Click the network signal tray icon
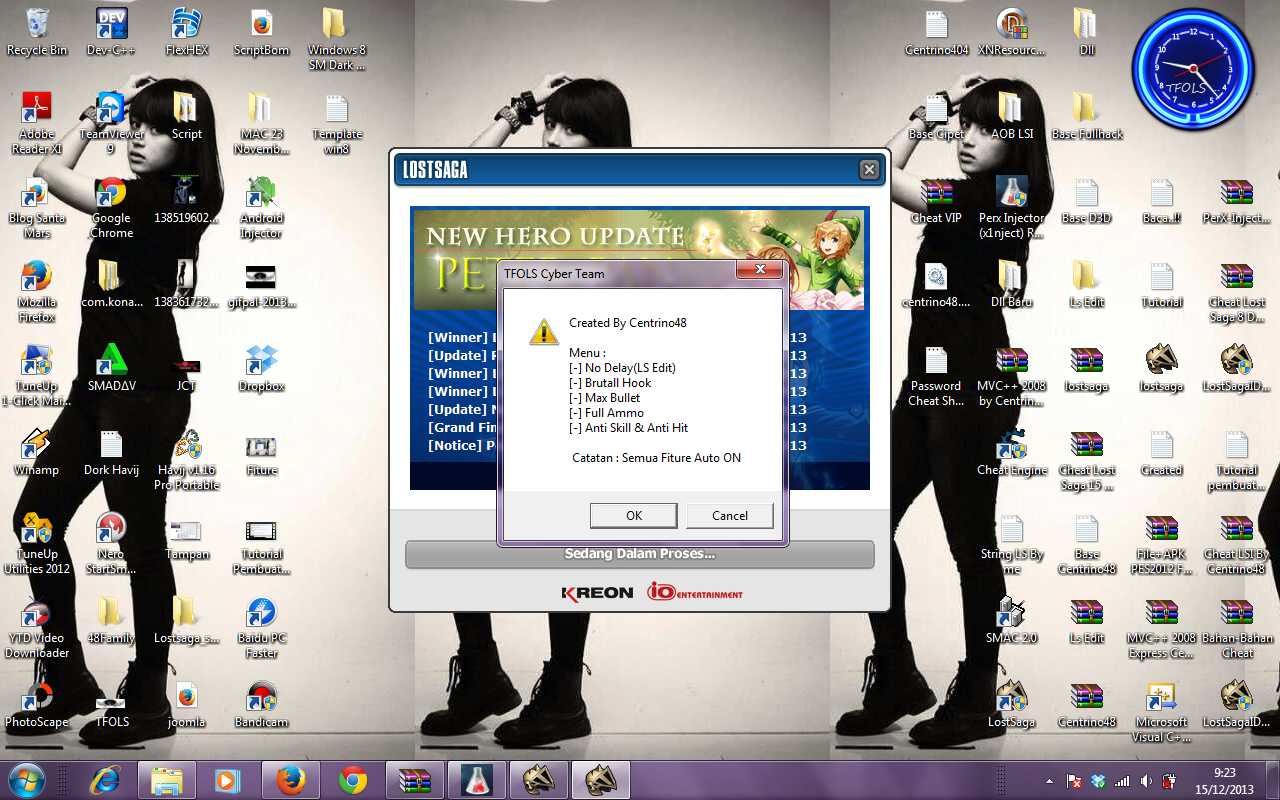Screen dimensions: 1280x800 (x=1122, y=781)
